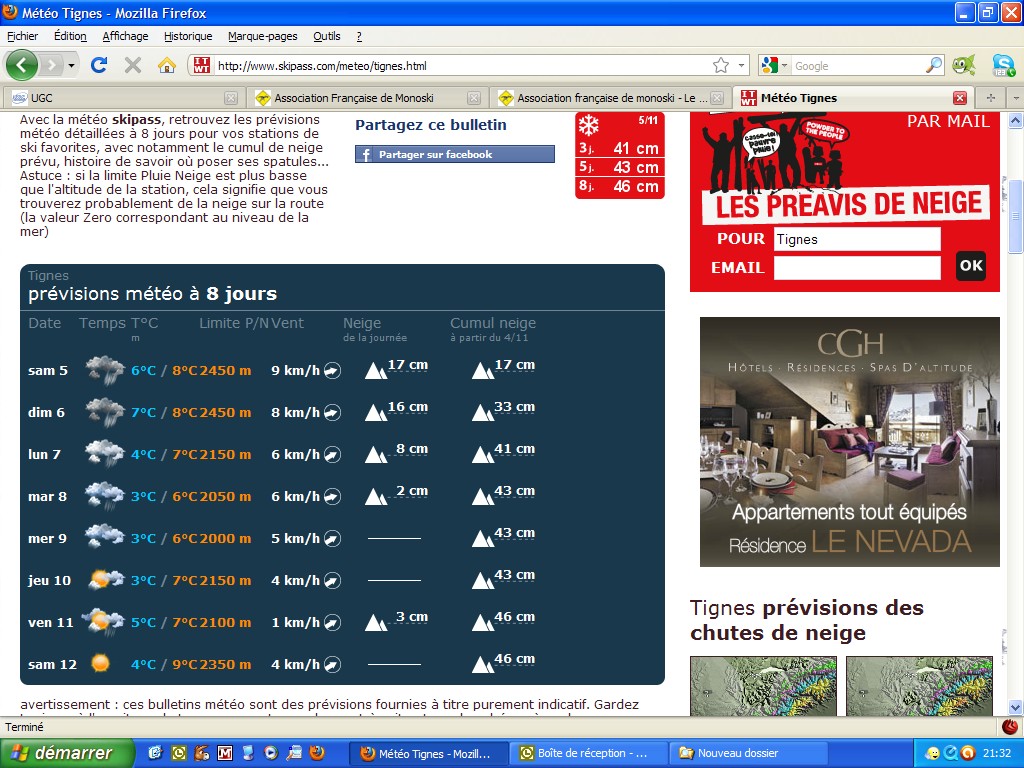Open the Affichage menu
This screenshot has height=768, width=1024.
tap(125, 36)
